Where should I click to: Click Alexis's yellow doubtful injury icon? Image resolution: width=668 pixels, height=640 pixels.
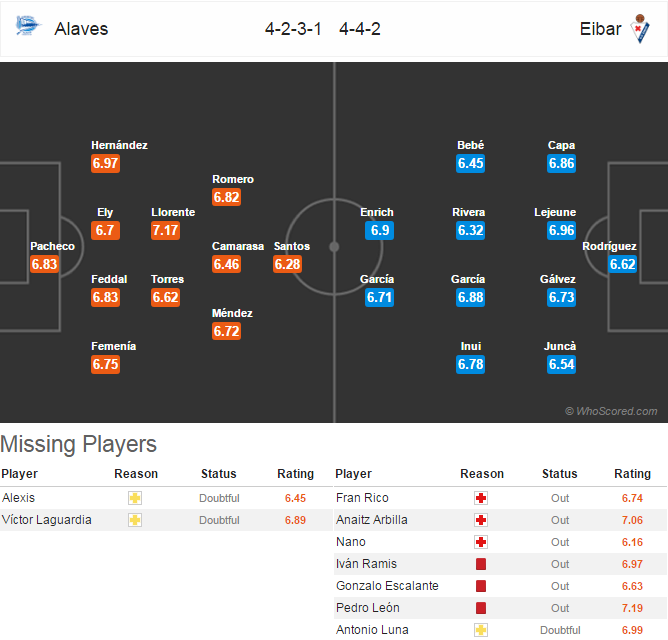(135, 498)
